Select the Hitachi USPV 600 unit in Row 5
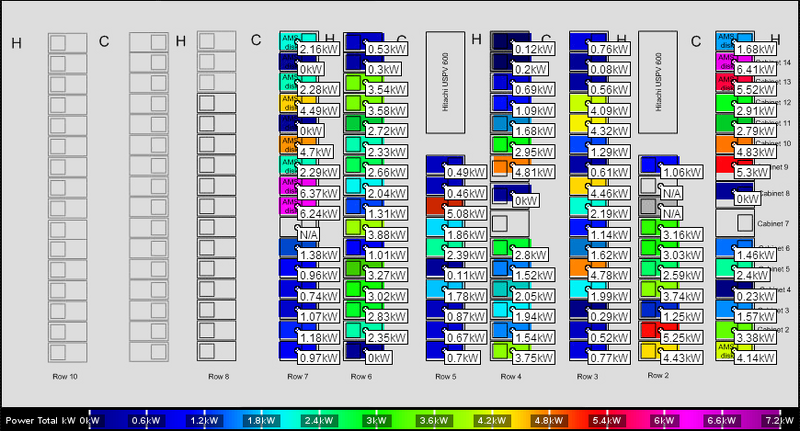The height and width of the screenshot is (431, 800). pyautogui.click(x=445, y=83)
